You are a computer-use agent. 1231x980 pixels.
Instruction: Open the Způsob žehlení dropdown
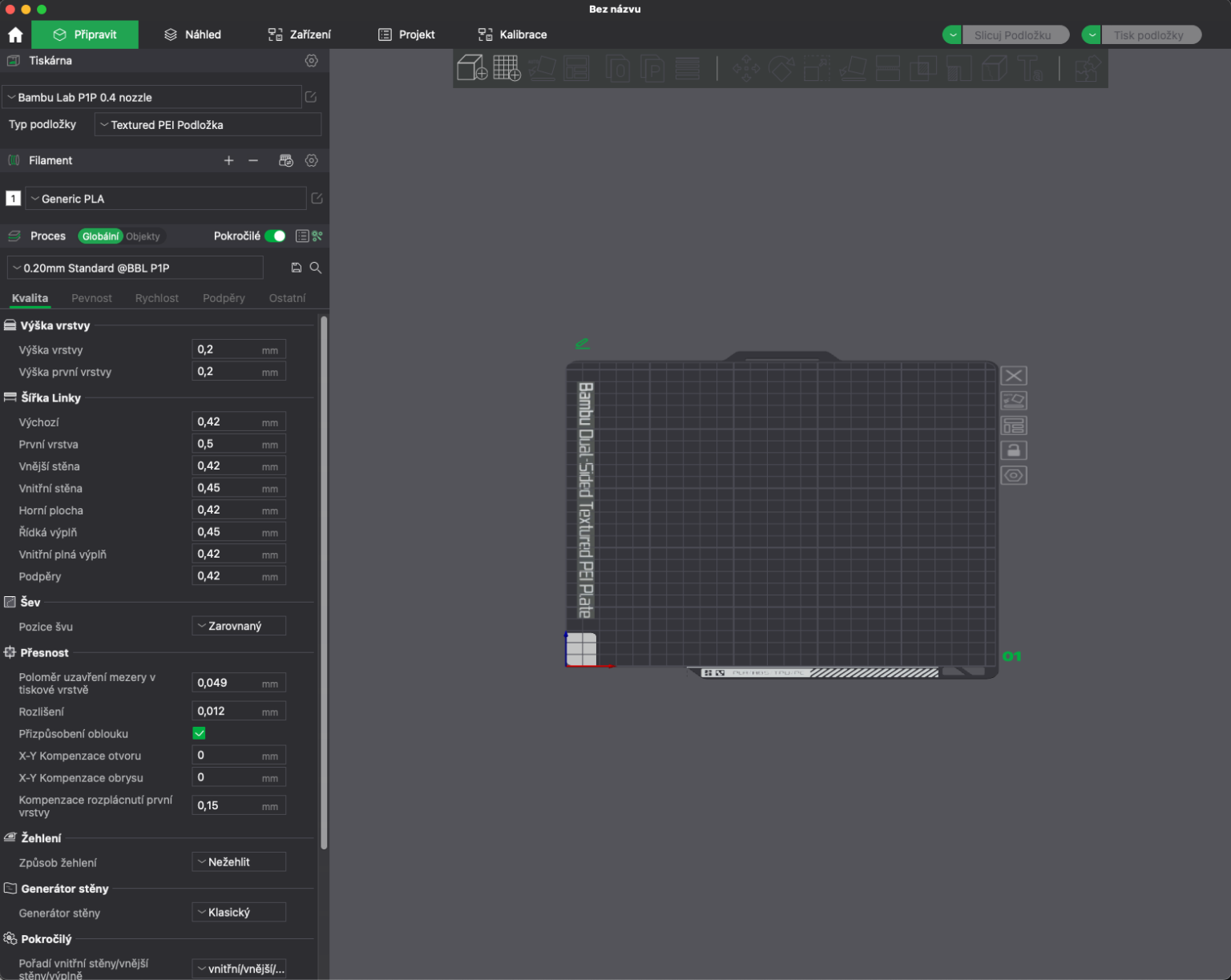click(x=239, y=862)
